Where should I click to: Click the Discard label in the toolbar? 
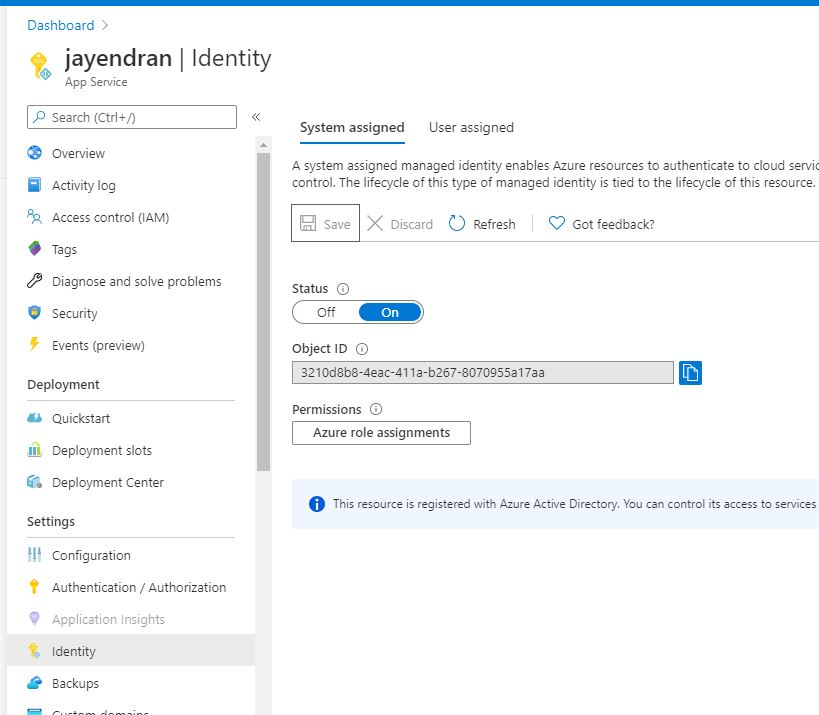(x=412, y=224)
